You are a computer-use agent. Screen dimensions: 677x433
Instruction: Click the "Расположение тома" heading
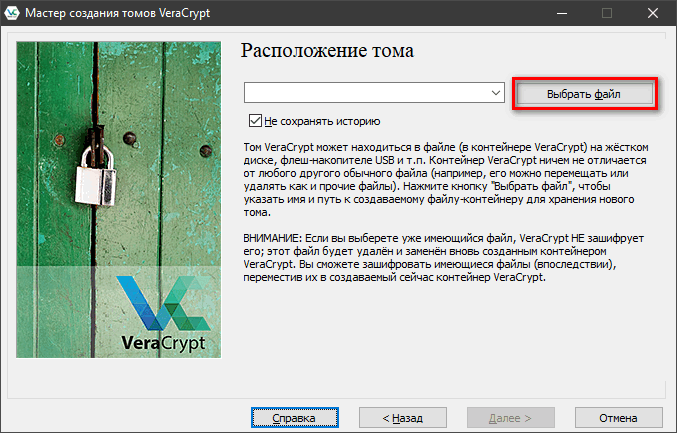pyautogui.click(x=328, y=51)
